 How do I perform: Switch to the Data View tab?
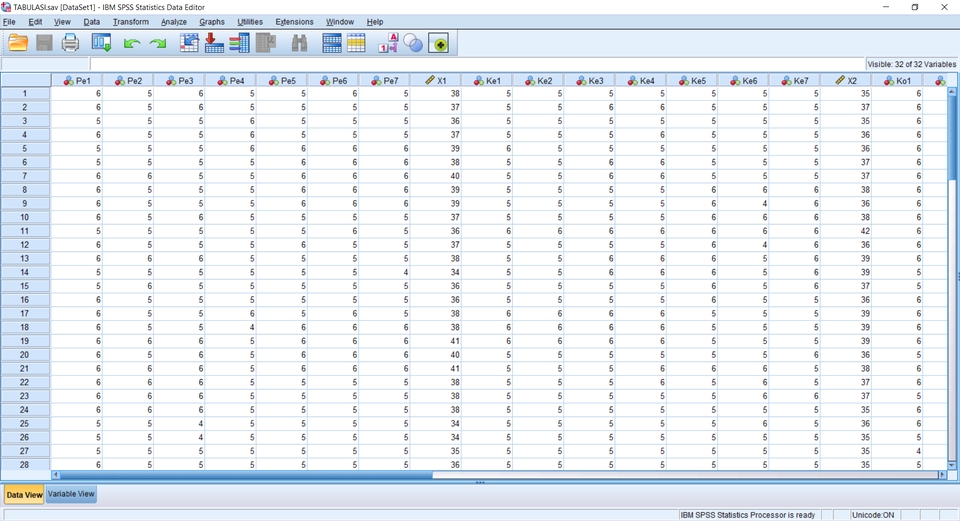[x=24, y=495]
